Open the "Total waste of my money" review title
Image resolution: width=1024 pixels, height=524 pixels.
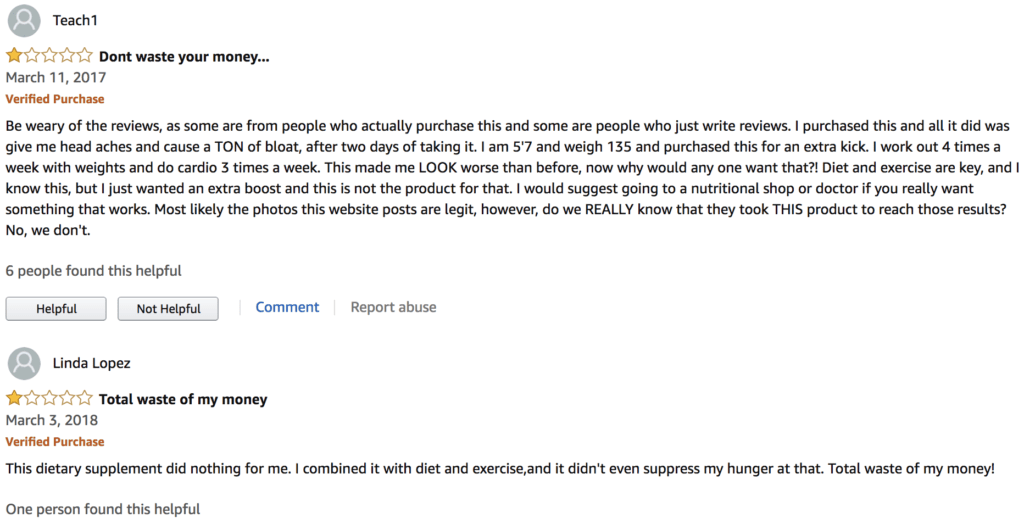183,399
